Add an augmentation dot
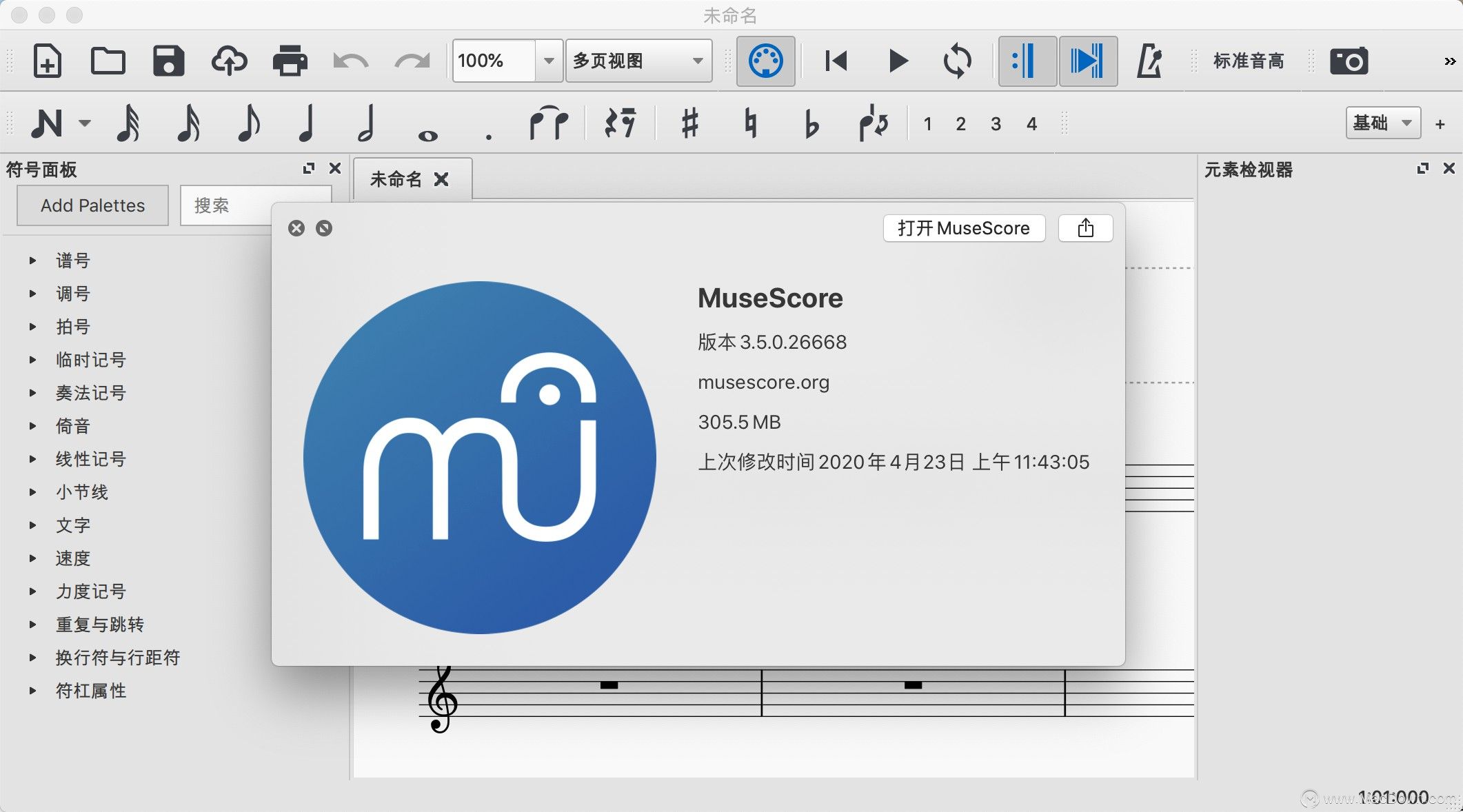Image resolution: width=1463 pixels, height=812 pixels. point(489,136)
